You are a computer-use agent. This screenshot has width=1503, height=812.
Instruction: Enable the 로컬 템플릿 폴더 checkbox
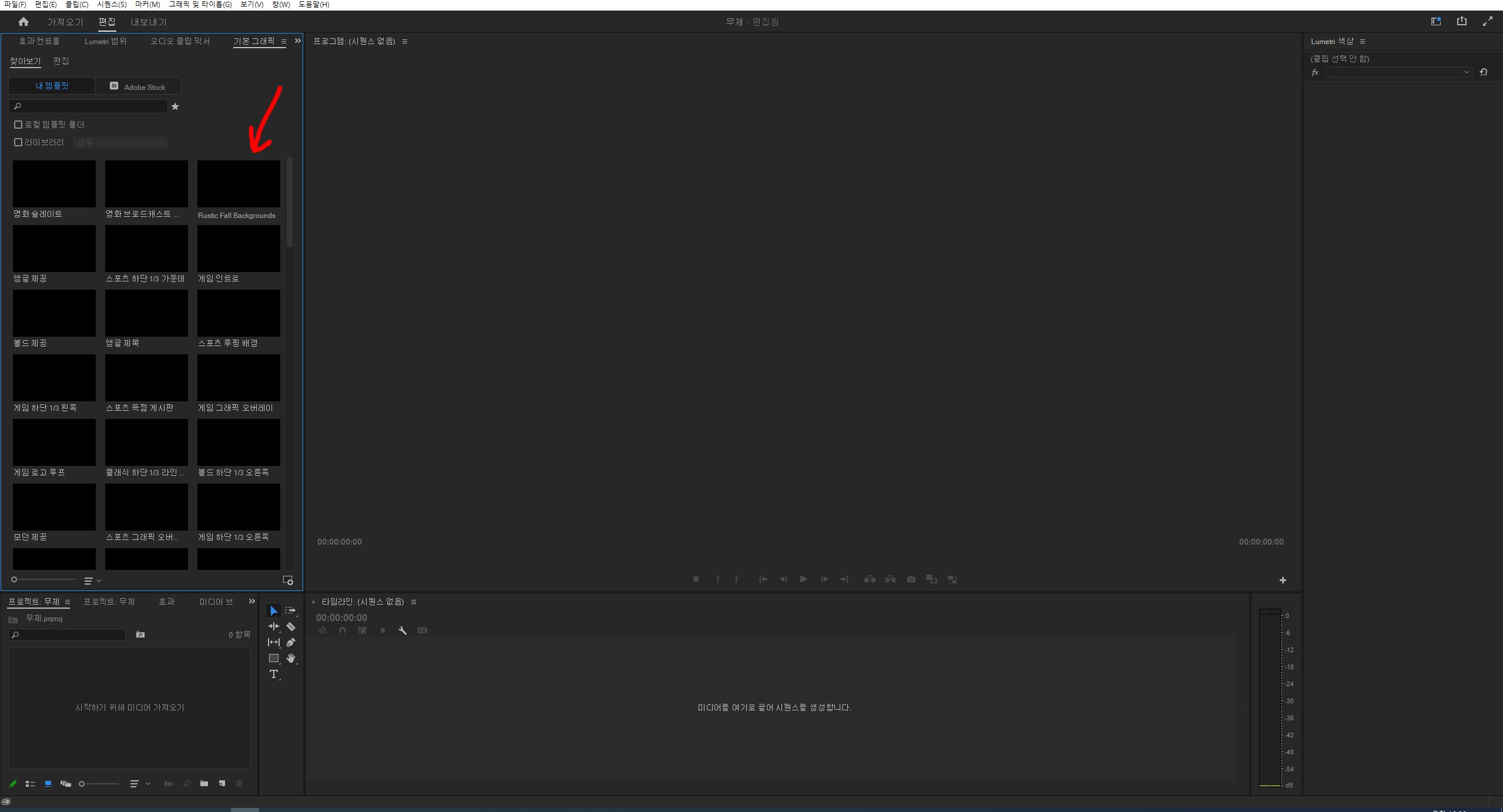point(18,124)
